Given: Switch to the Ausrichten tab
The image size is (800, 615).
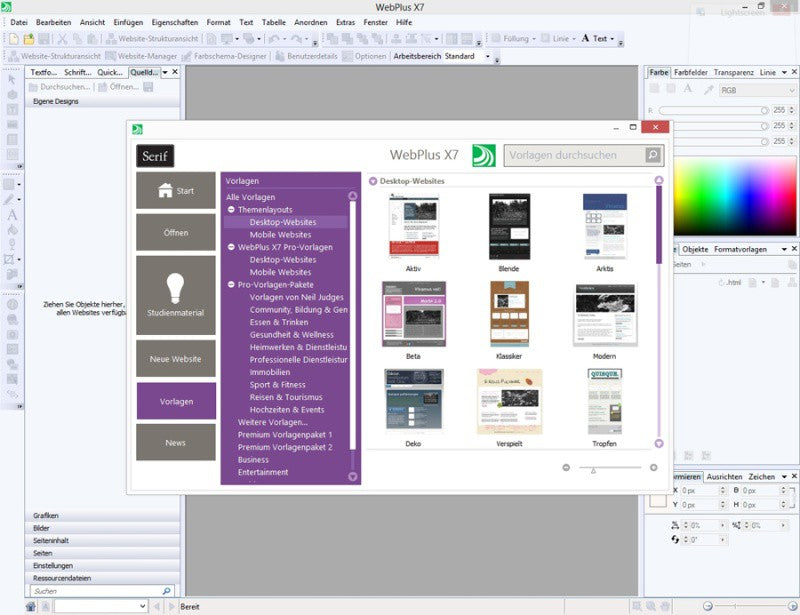Looking at the screenshot, I should pos(724,477).
